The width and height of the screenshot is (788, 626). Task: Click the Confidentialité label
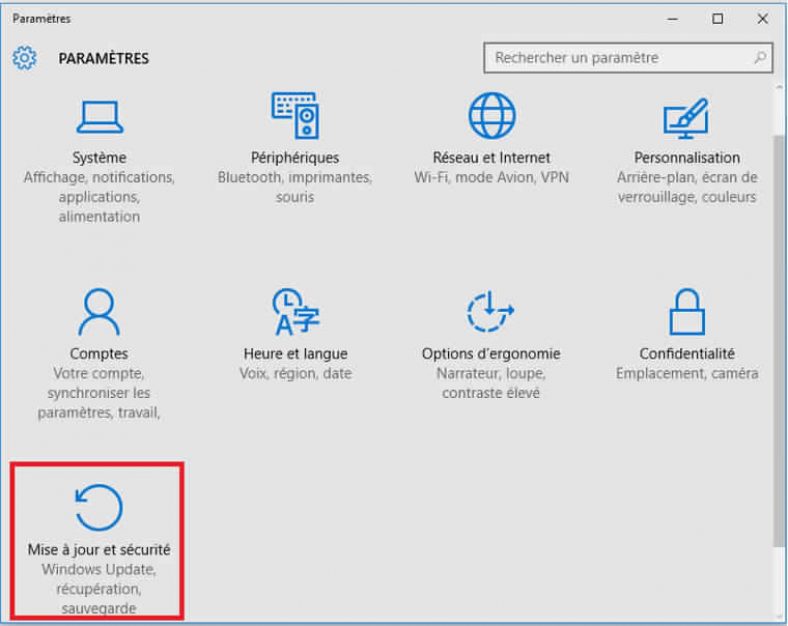click(687, 353)
